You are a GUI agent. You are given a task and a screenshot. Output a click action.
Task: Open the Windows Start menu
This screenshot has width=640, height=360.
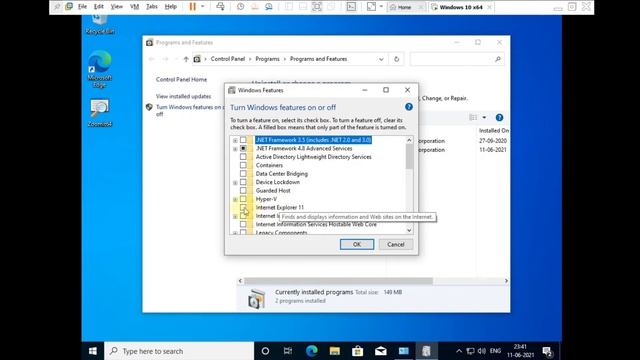click(x=93, y=351)
